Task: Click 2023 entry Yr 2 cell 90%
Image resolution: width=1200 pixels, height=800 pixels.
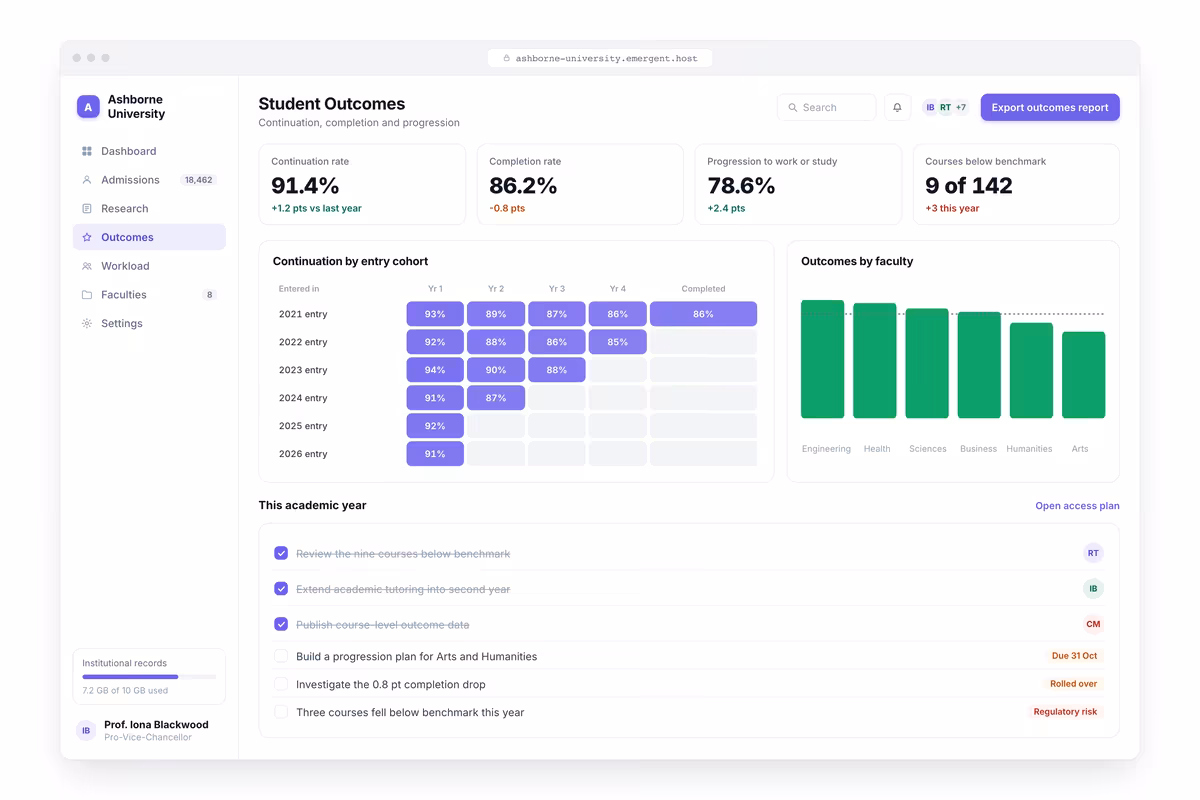Action: 496,370
